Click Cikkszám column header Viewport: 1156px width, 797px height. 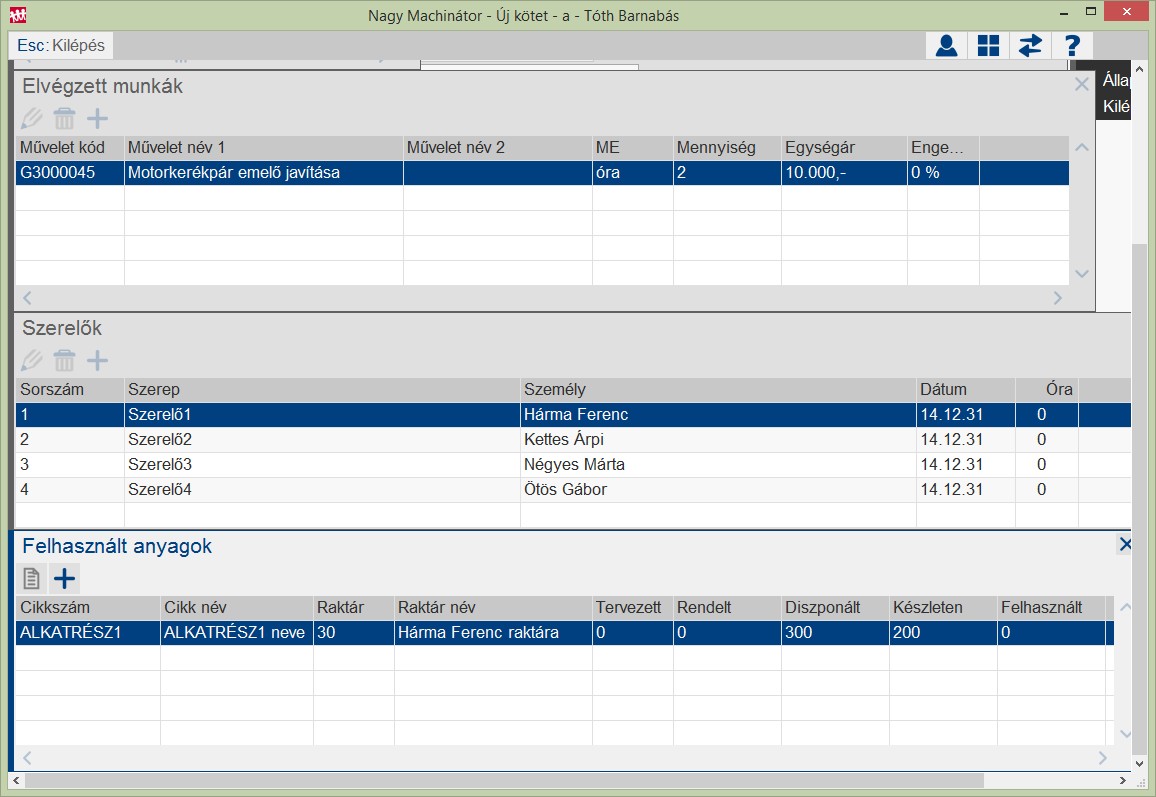click(88, 608)
